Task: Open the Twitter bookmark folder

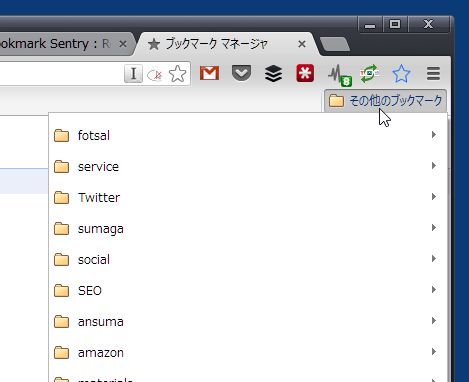Action: point(247,197)
